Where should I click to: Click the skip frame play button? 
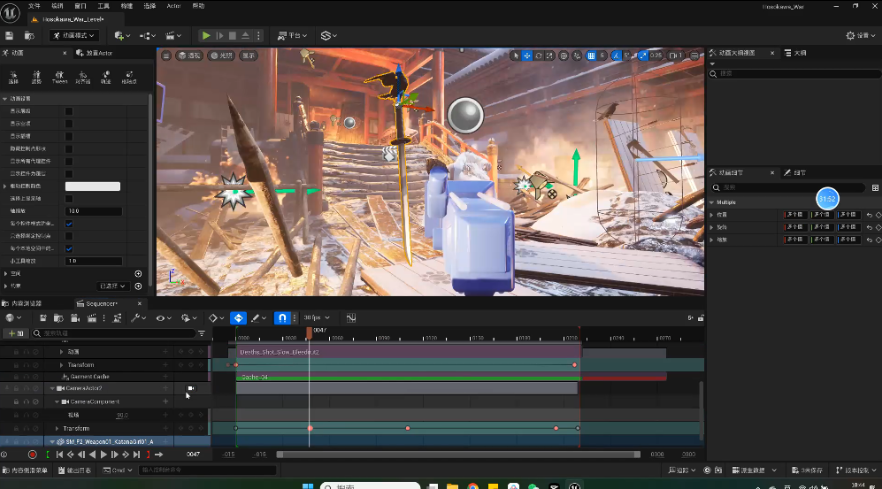[x=219, y=35]
